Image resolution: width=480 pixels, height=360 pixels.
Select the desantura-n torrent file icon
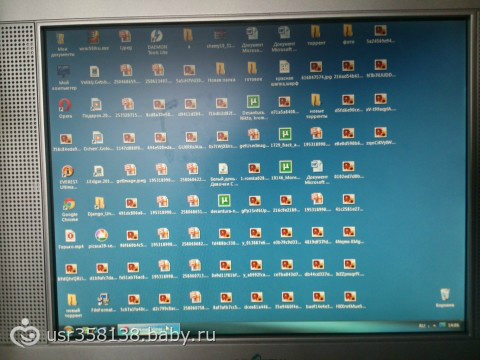point(225,204)
